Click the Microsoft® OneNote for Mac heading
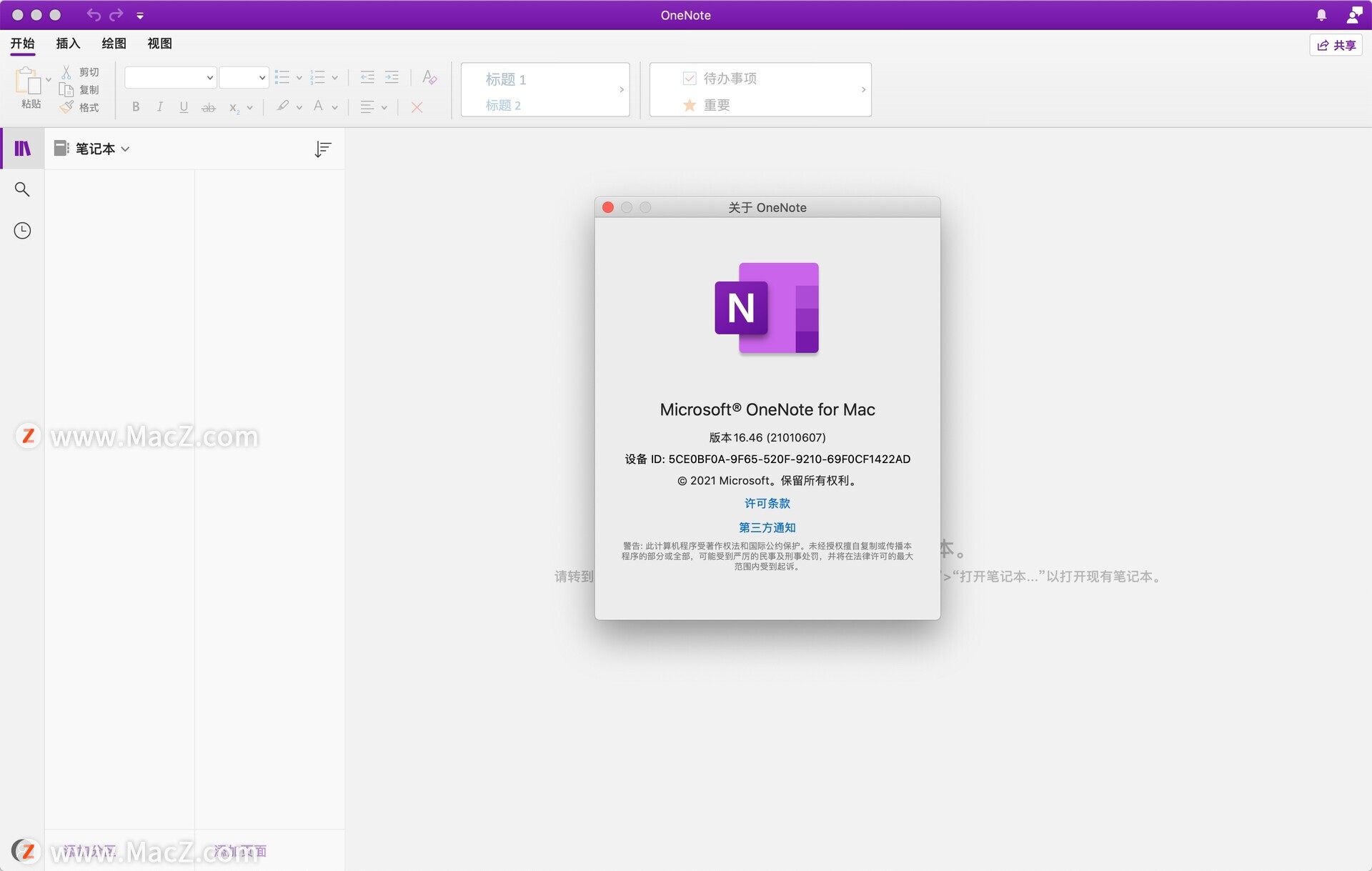Viewport: 1372px width, 871px height. coord(767,410)
